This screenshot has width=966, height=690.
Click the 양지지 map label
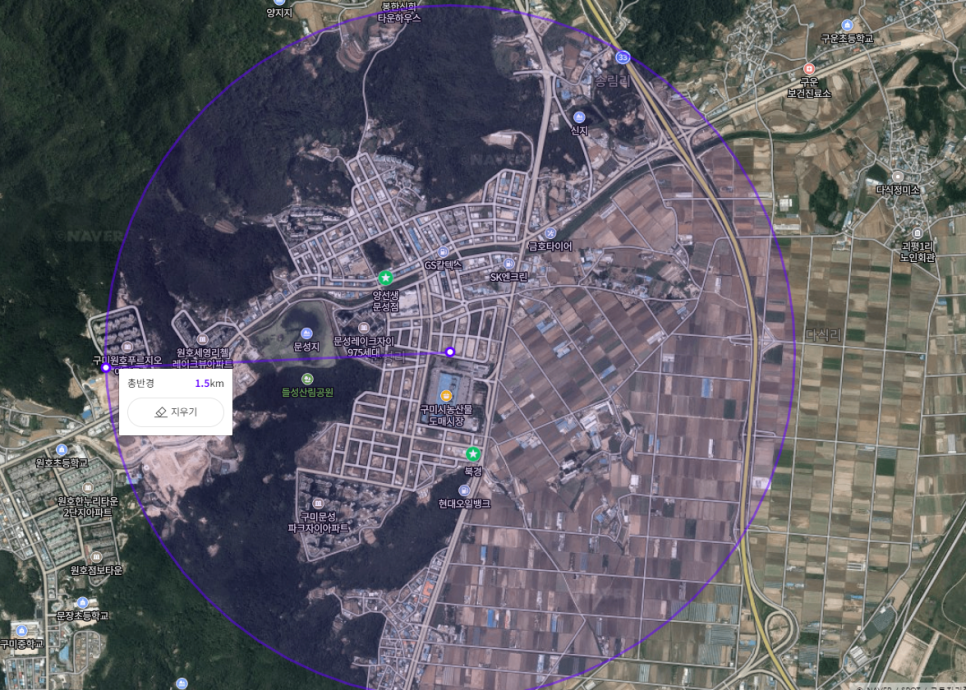click(x=279, y=12)
